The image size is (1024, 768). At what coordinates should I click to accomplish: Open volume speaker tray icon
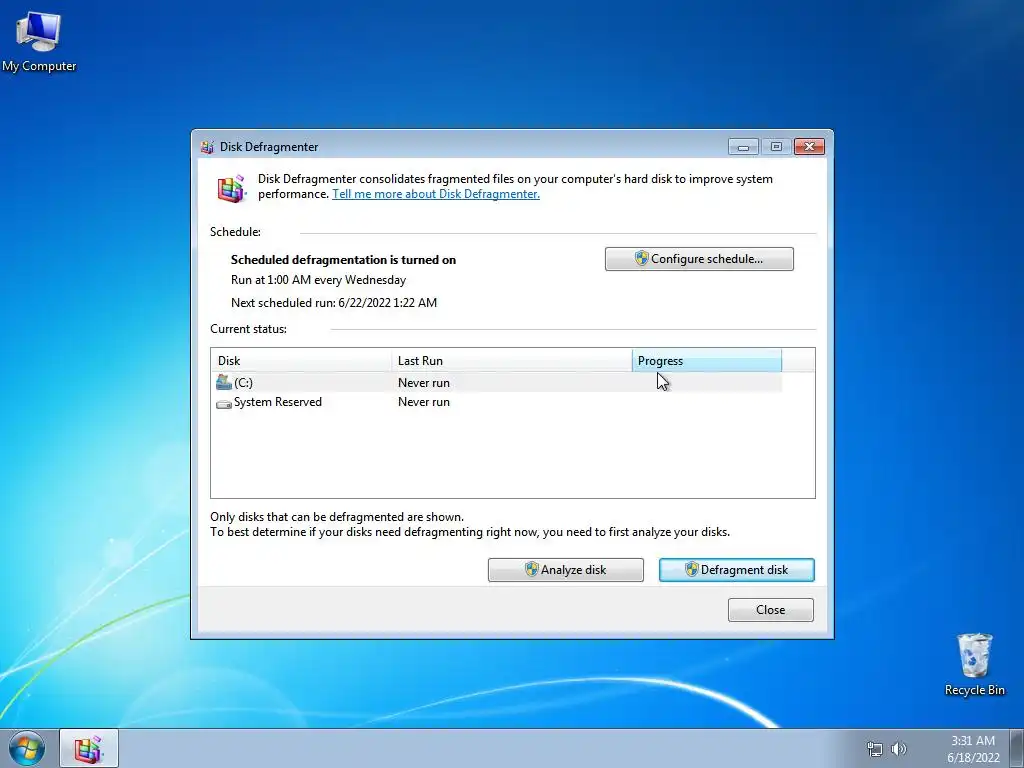click(899, 749)
